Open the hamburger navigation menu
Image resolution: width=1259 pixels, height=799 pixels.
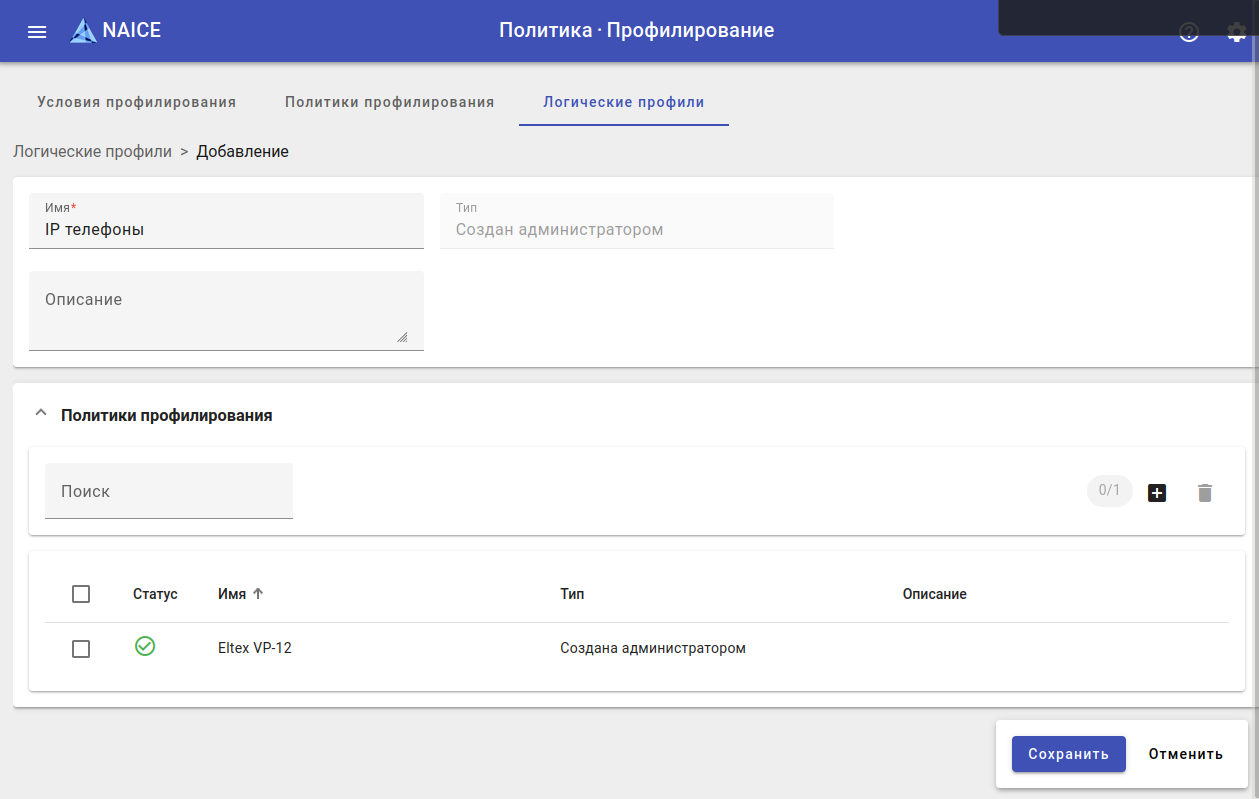point(37,31)
